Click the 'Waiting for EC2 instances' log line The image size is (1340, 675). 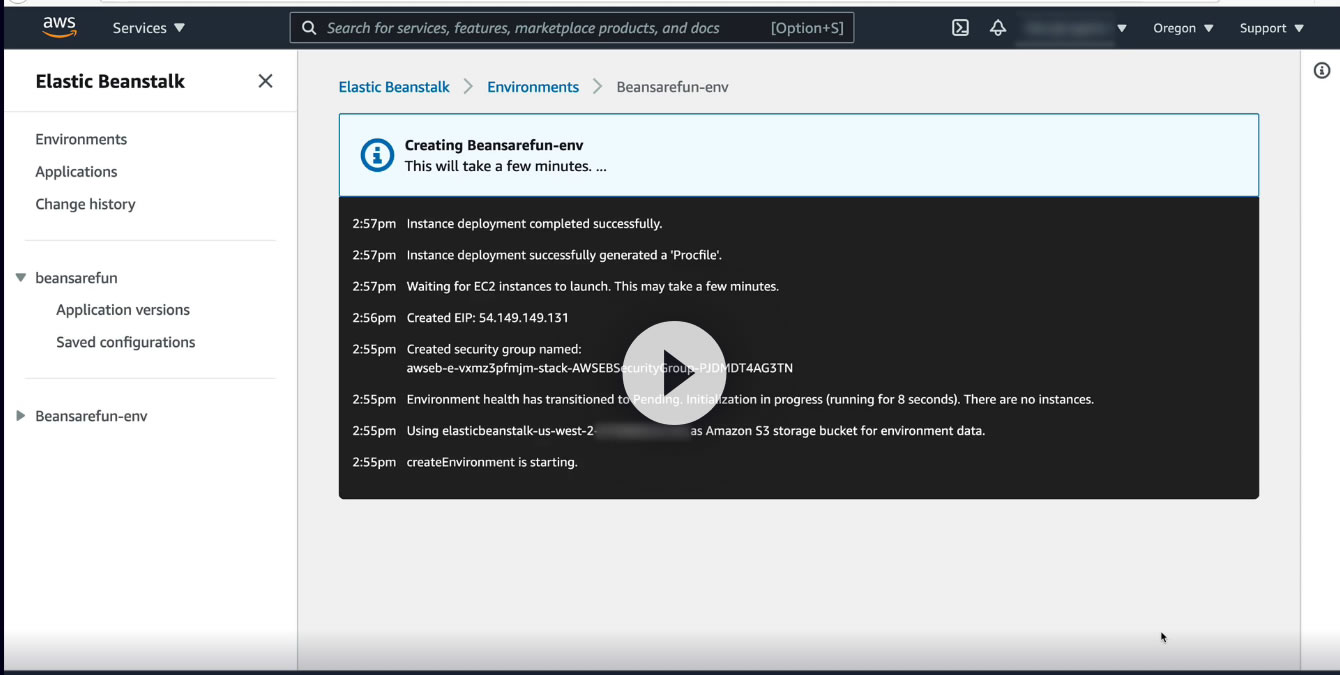pos(592,286)
